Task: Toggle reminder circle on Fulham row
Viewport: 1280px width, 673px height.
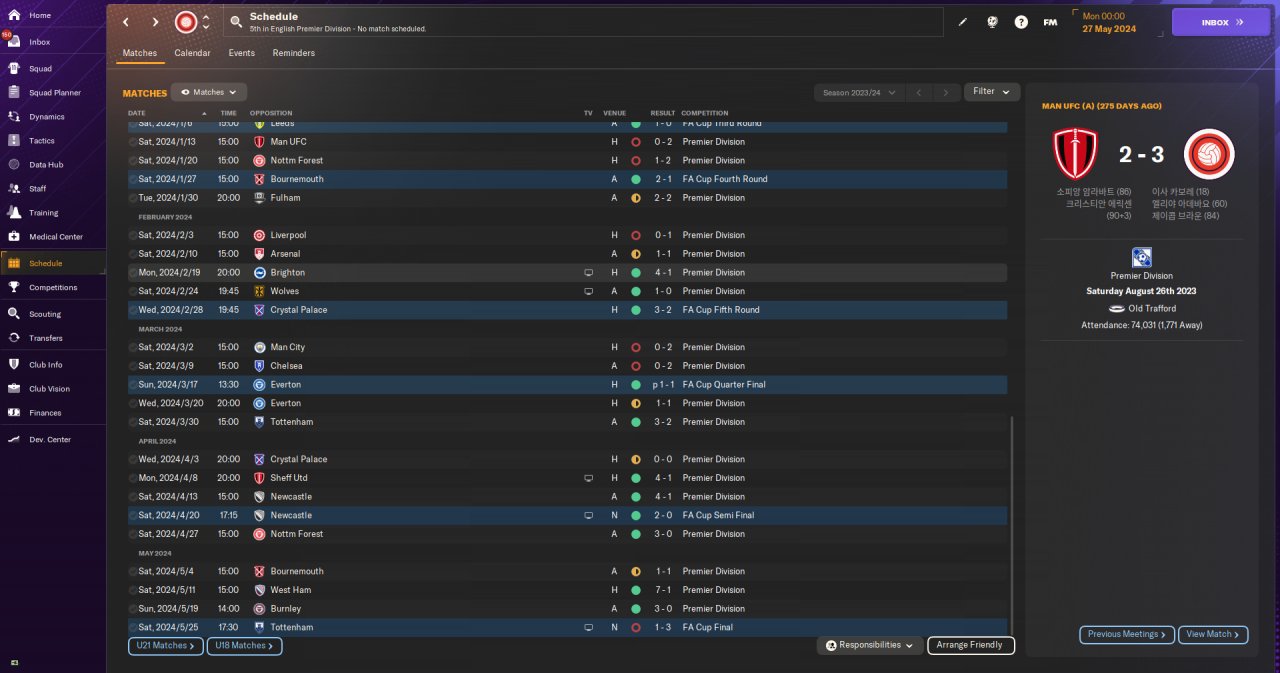Action: [134, 198]
